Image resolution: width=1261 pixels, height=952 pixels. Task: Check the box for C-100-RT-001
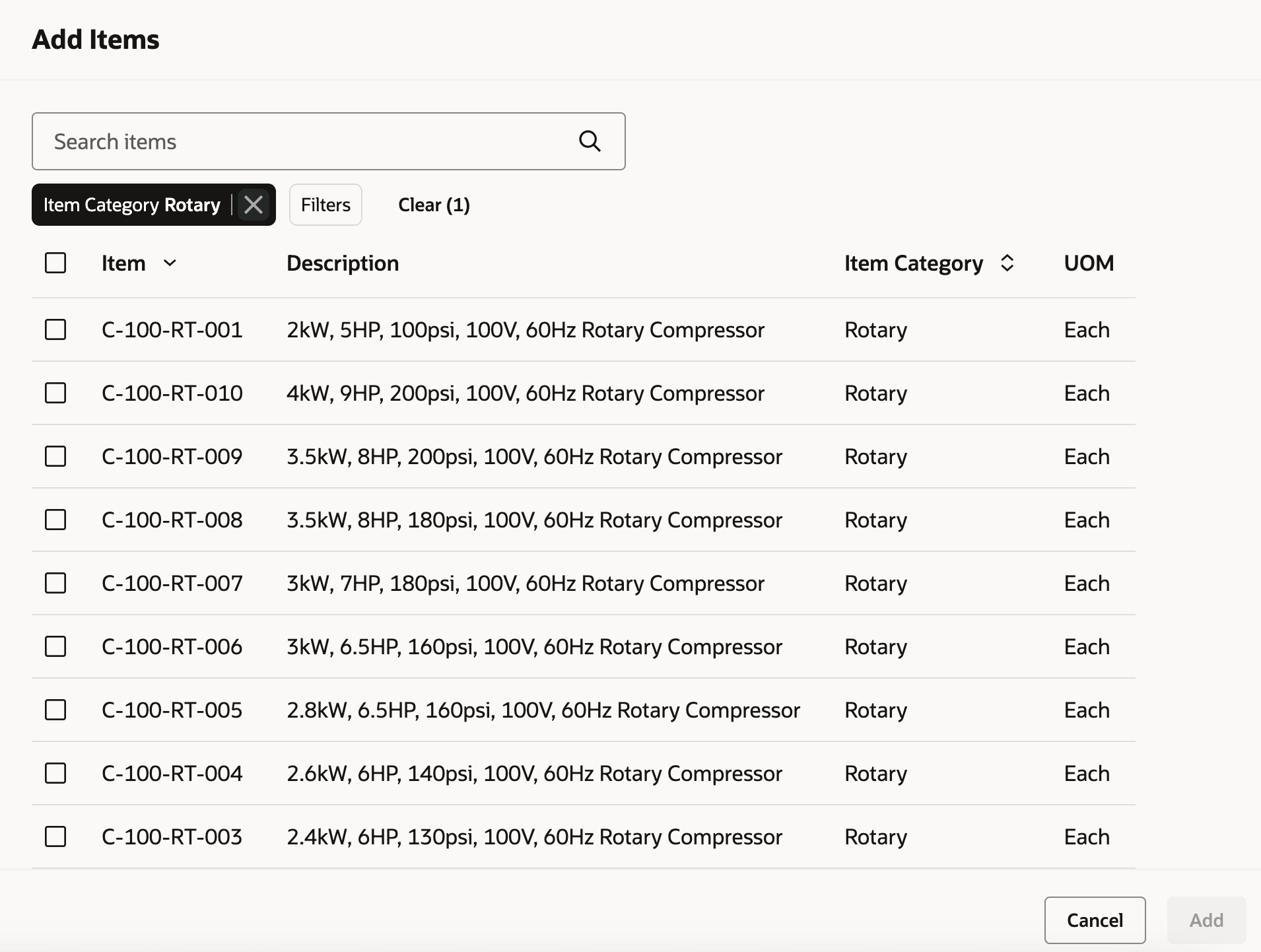[x=55, y=329]
